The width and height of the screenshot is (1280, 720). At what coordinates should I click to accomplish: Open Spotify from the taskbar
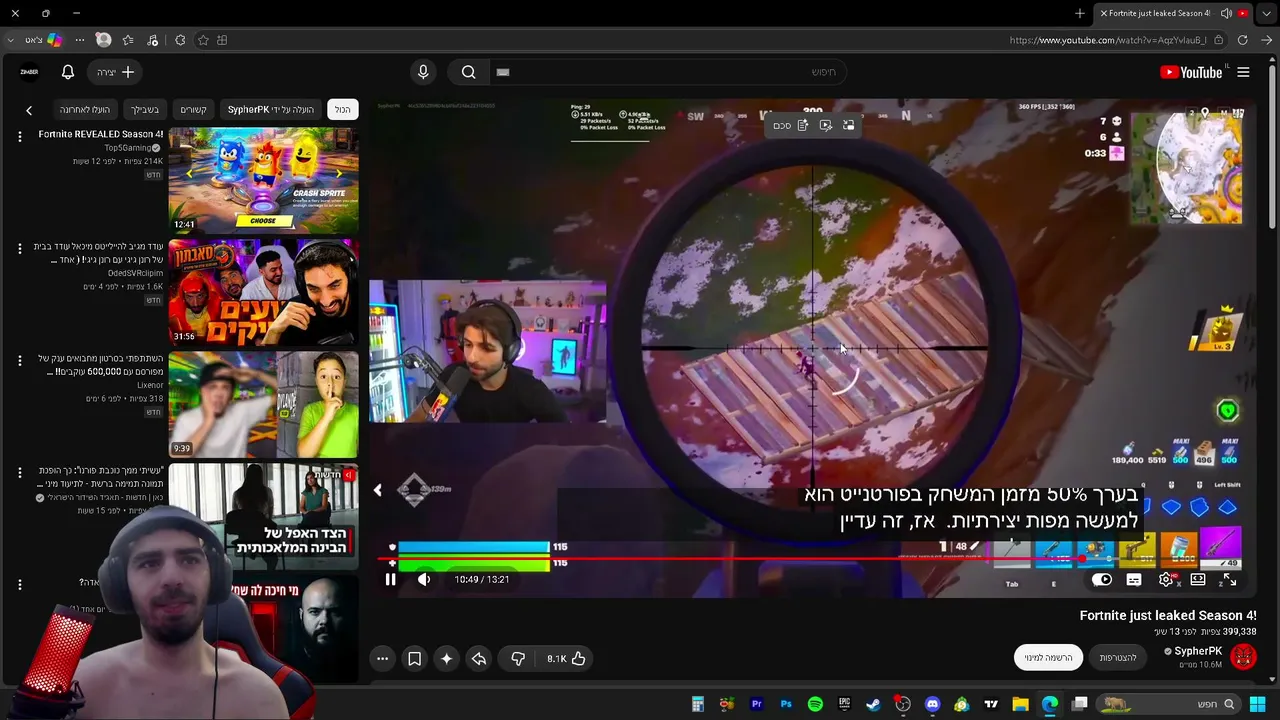coord(815,705)
